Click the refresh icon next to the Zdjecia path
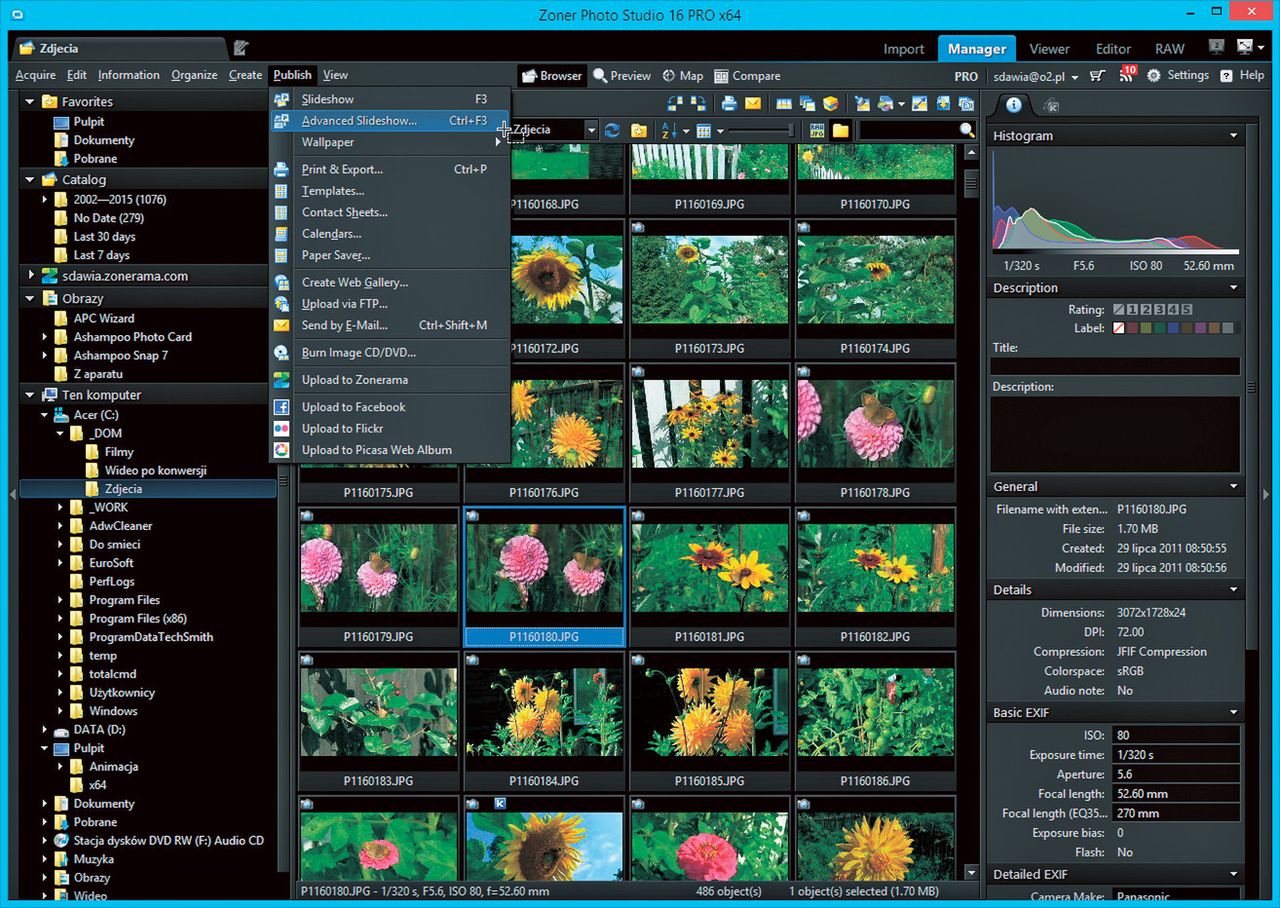Image resolution: width=1280 pixels, height=908 pixels. click(x=612, y=131)
